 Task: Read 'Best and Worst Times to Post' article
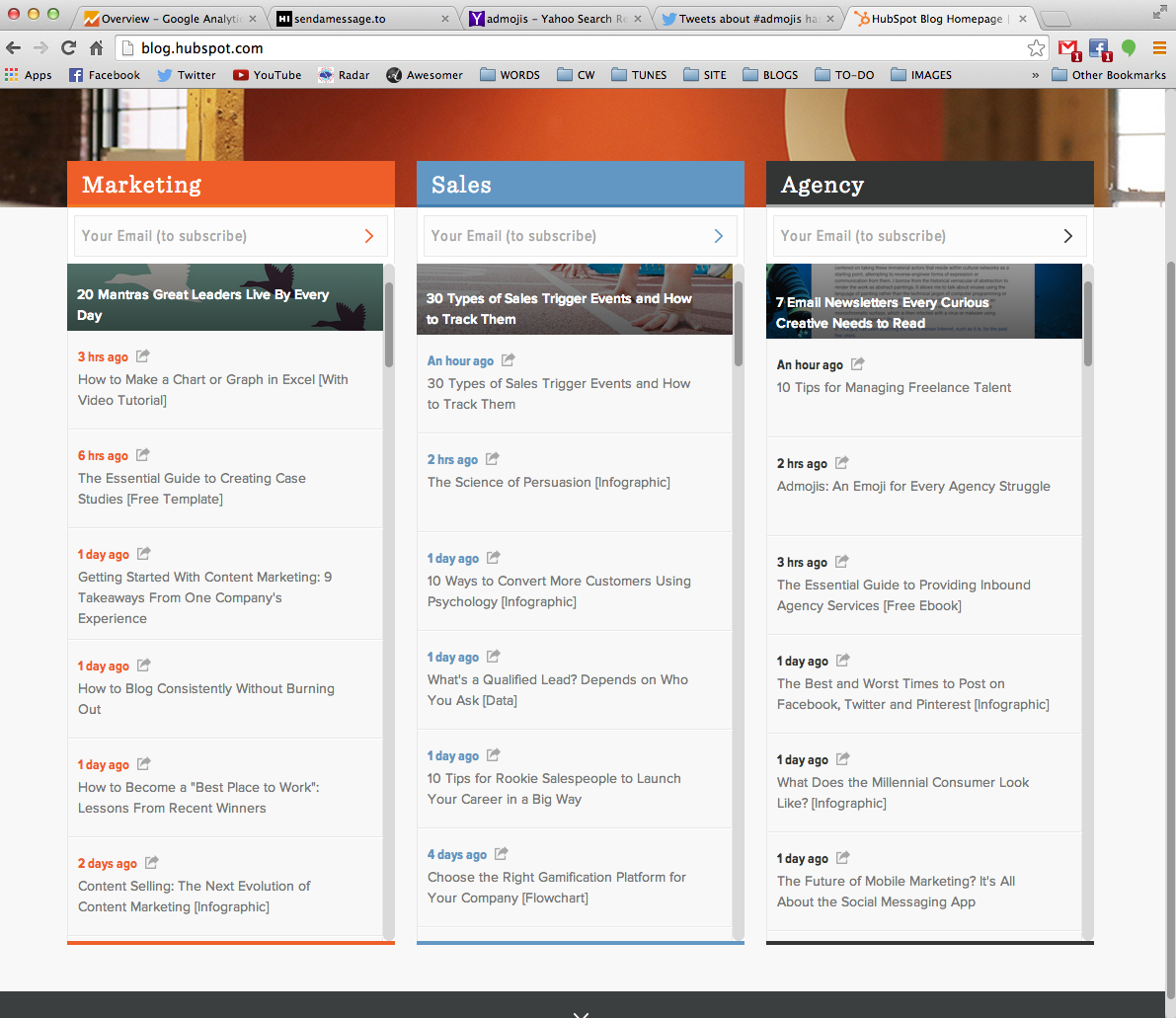point(912,694)
